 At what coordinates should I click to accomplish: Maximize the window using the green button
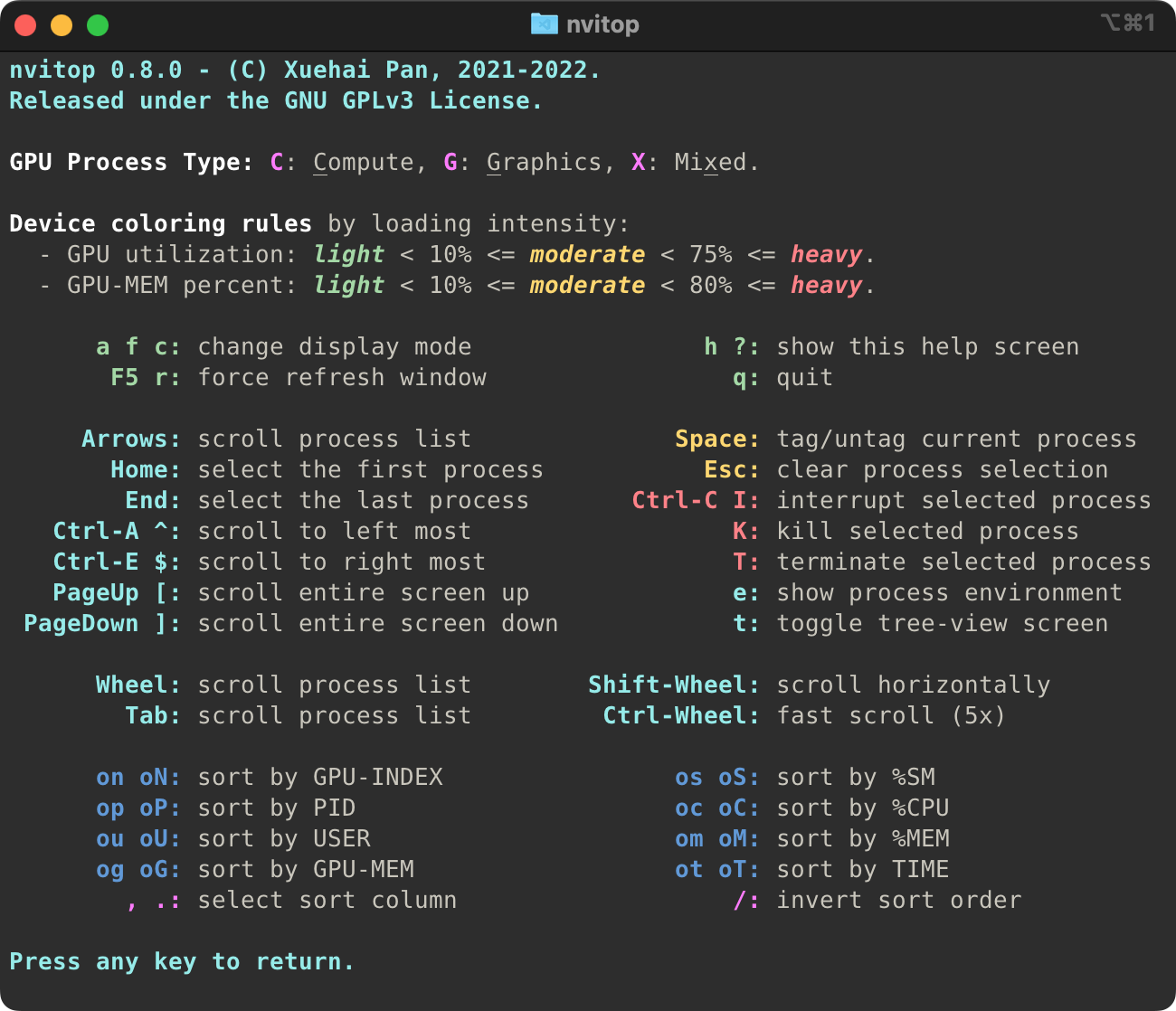[x=98, y=25]
